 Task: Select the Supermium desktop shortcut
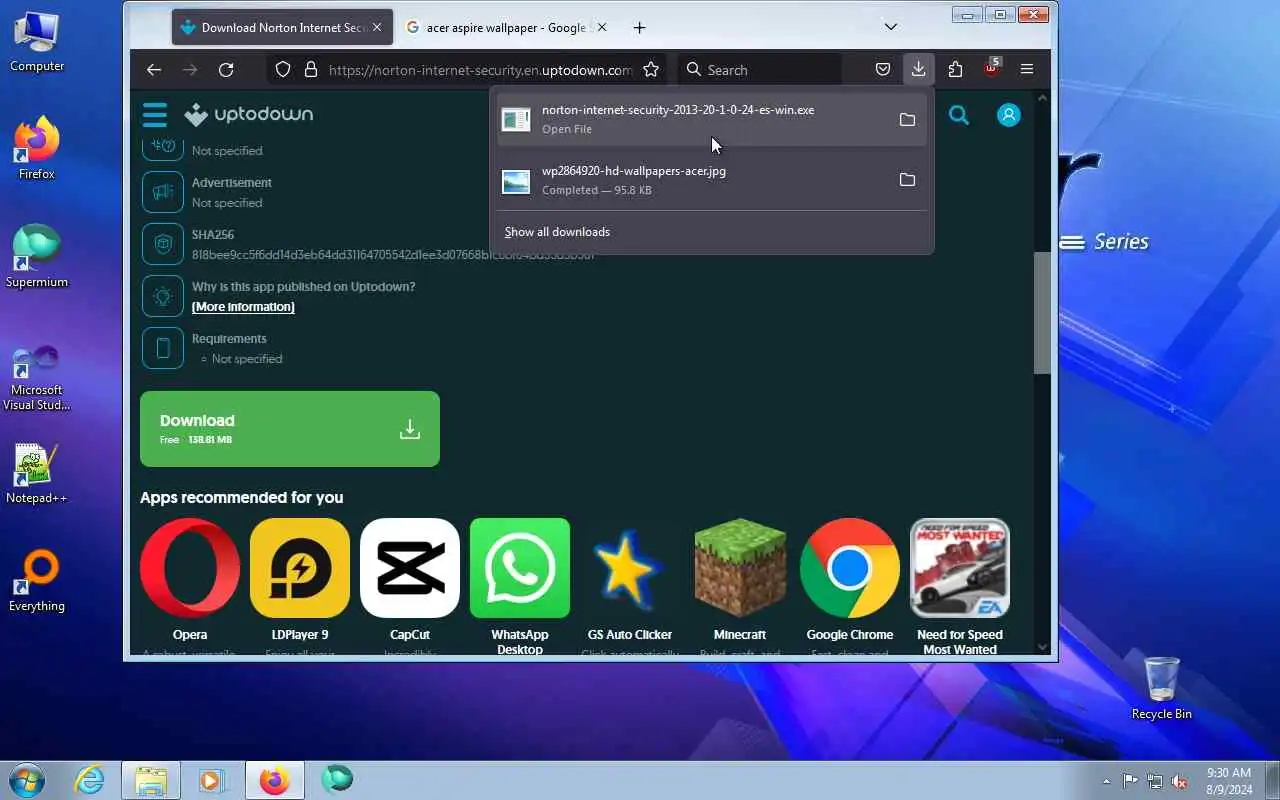coord(37,257)
